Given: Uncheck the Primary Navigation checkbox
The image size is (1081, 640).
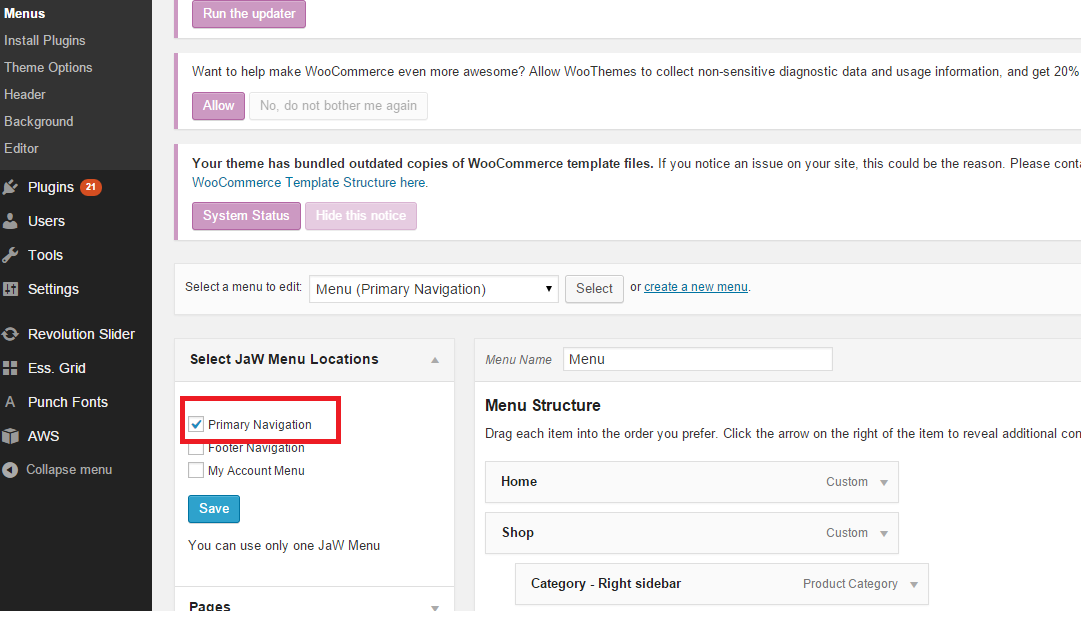Looking at the screenshot, I should [x=196, y=425].
